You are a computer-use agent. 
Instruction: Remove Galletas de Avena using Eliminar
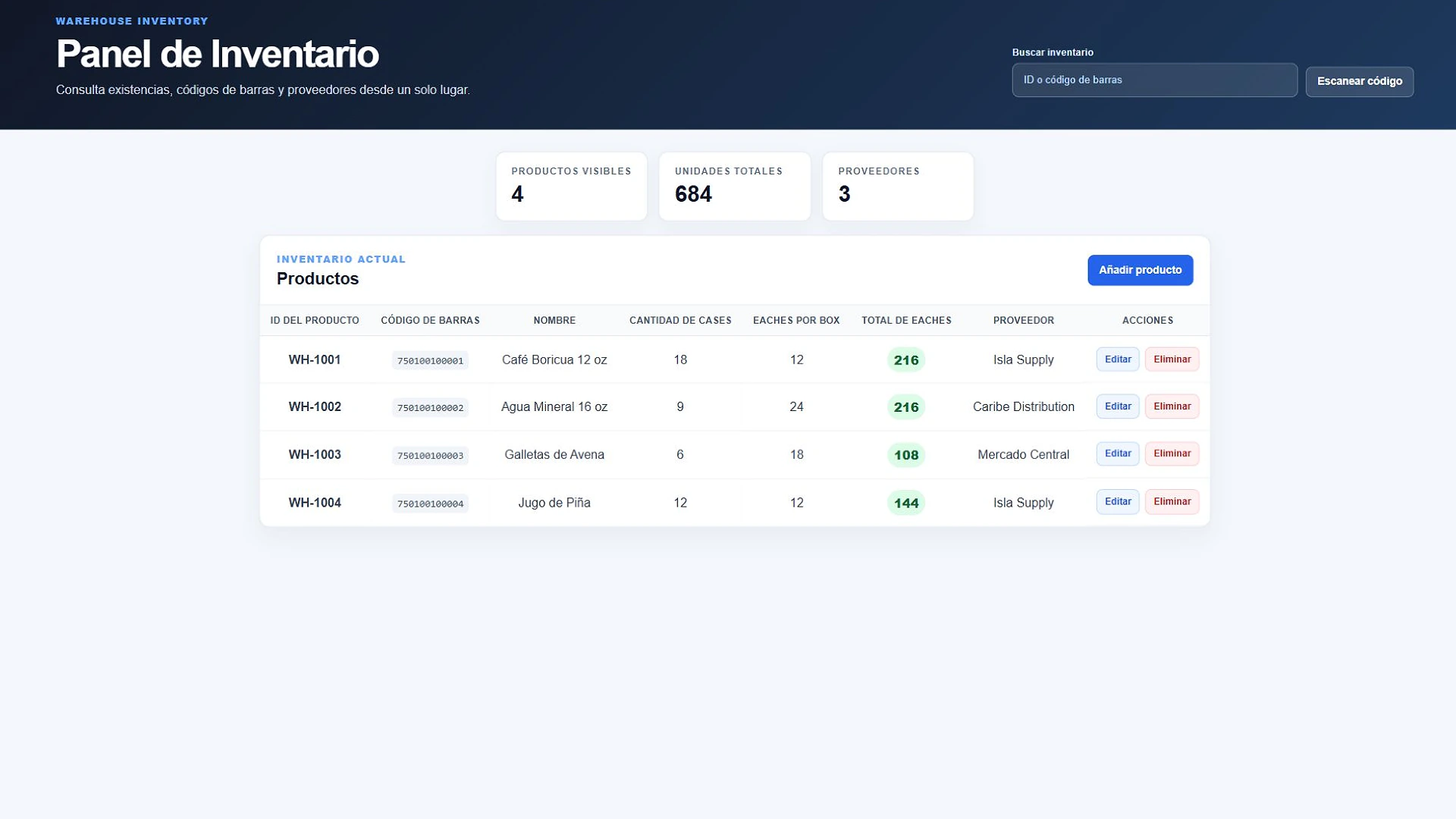click(x=1172, y=453)
